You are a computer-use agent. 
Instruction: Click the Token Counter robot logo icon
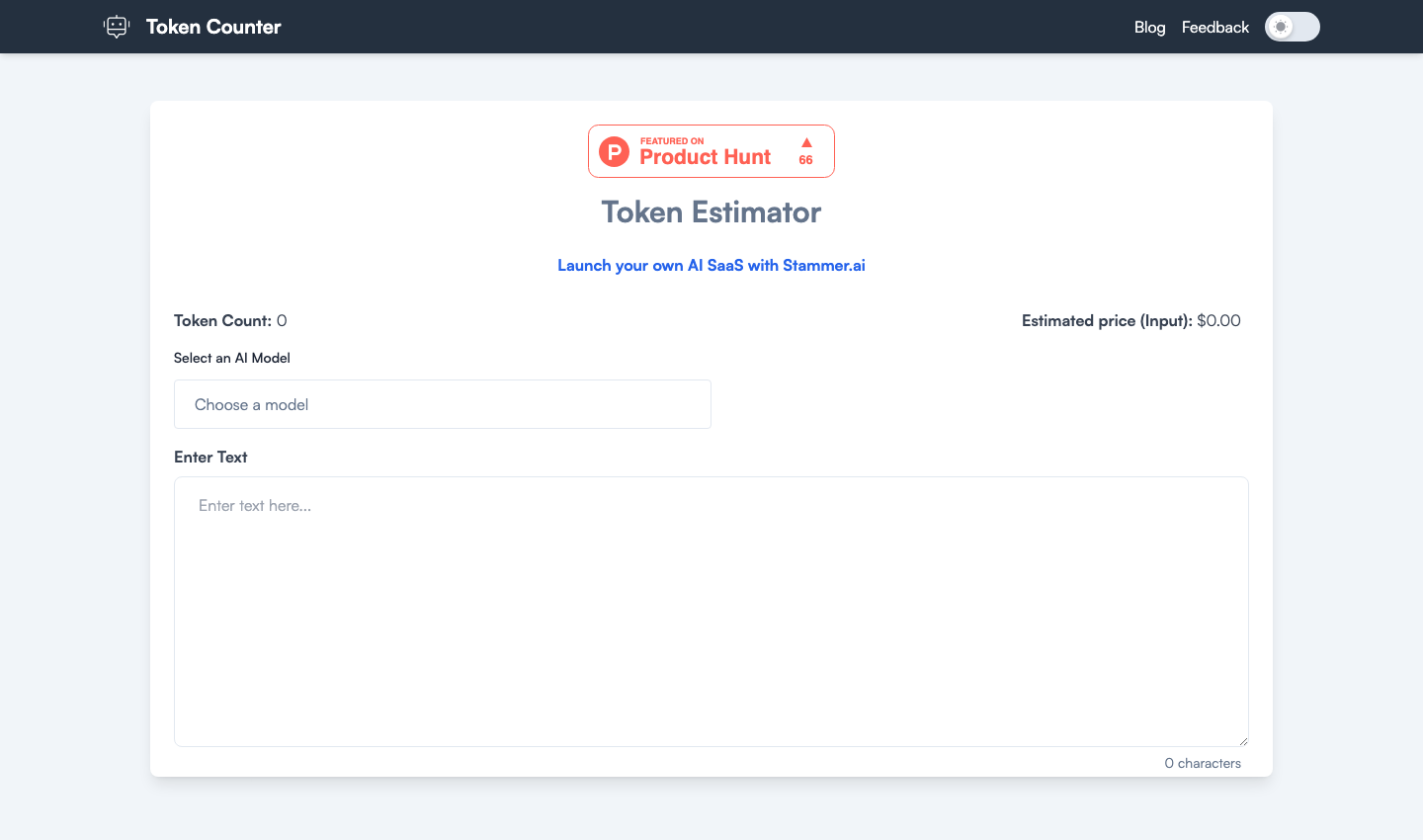117,27
